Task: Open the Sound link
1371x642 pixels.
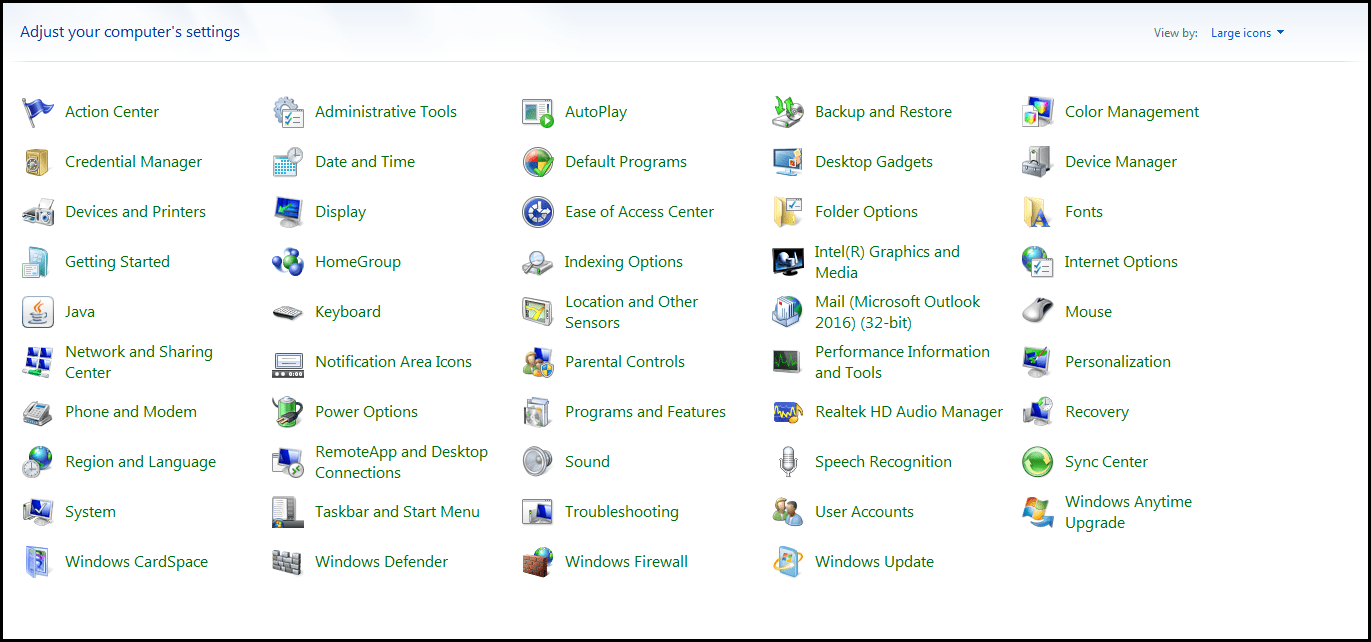Action: [x=587, y=462]
